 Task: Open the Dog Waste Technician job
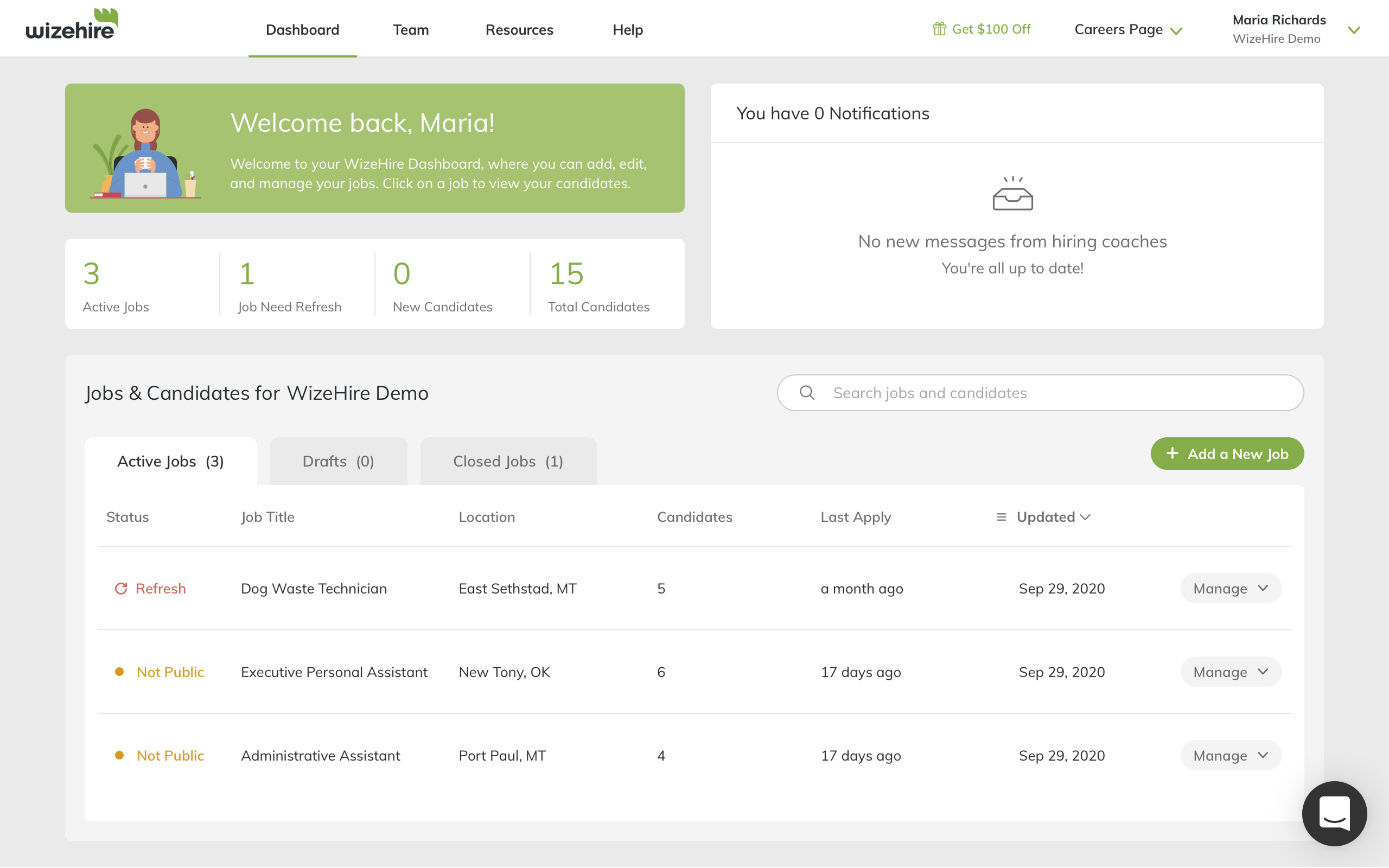click(314, 589)
